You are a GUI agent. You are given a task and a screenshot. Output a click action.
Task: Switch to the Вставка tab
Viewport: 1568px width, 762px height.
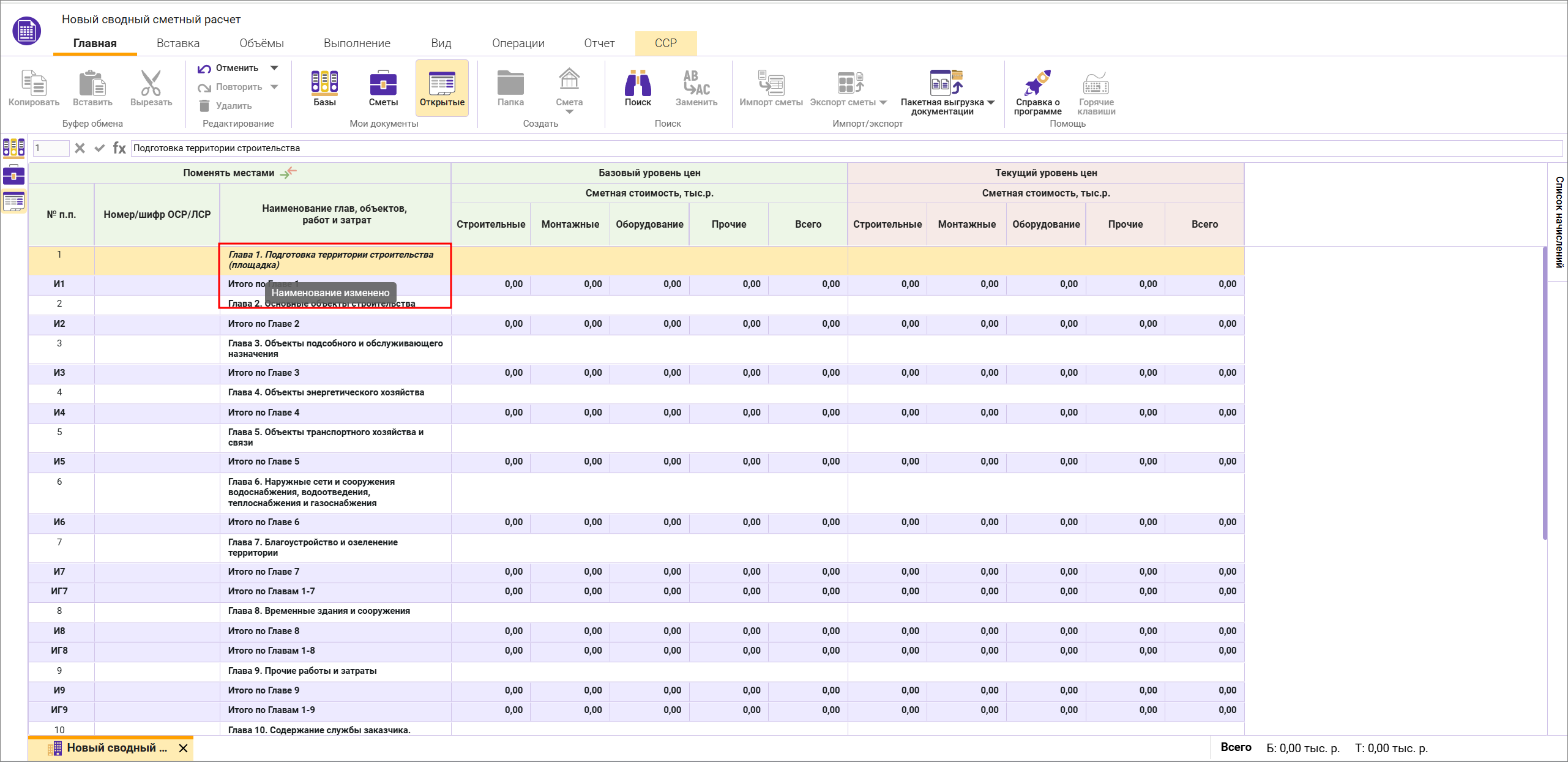pos(177,43)
